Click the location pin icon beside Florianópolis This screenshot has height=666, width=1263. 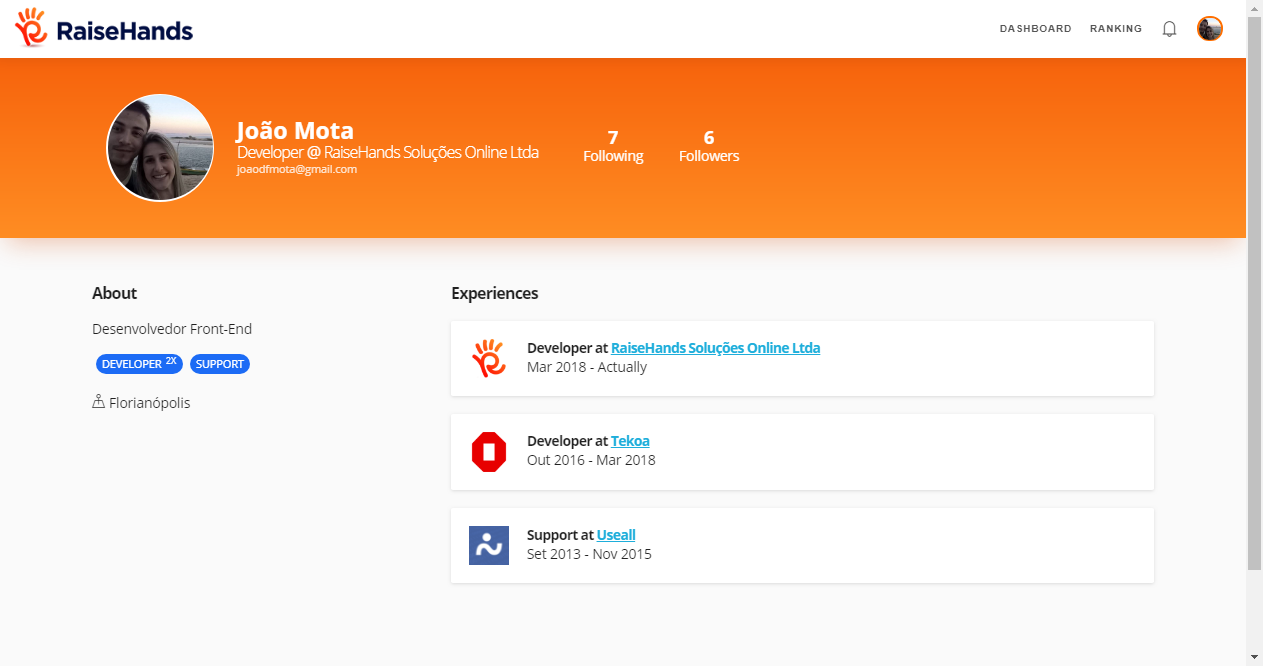[x=98, y=402]
